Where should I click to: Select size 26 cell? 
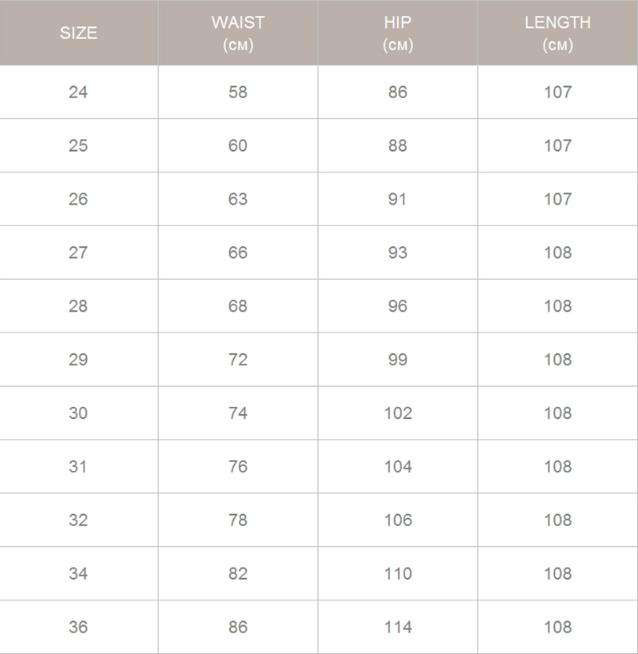point(78,199)
